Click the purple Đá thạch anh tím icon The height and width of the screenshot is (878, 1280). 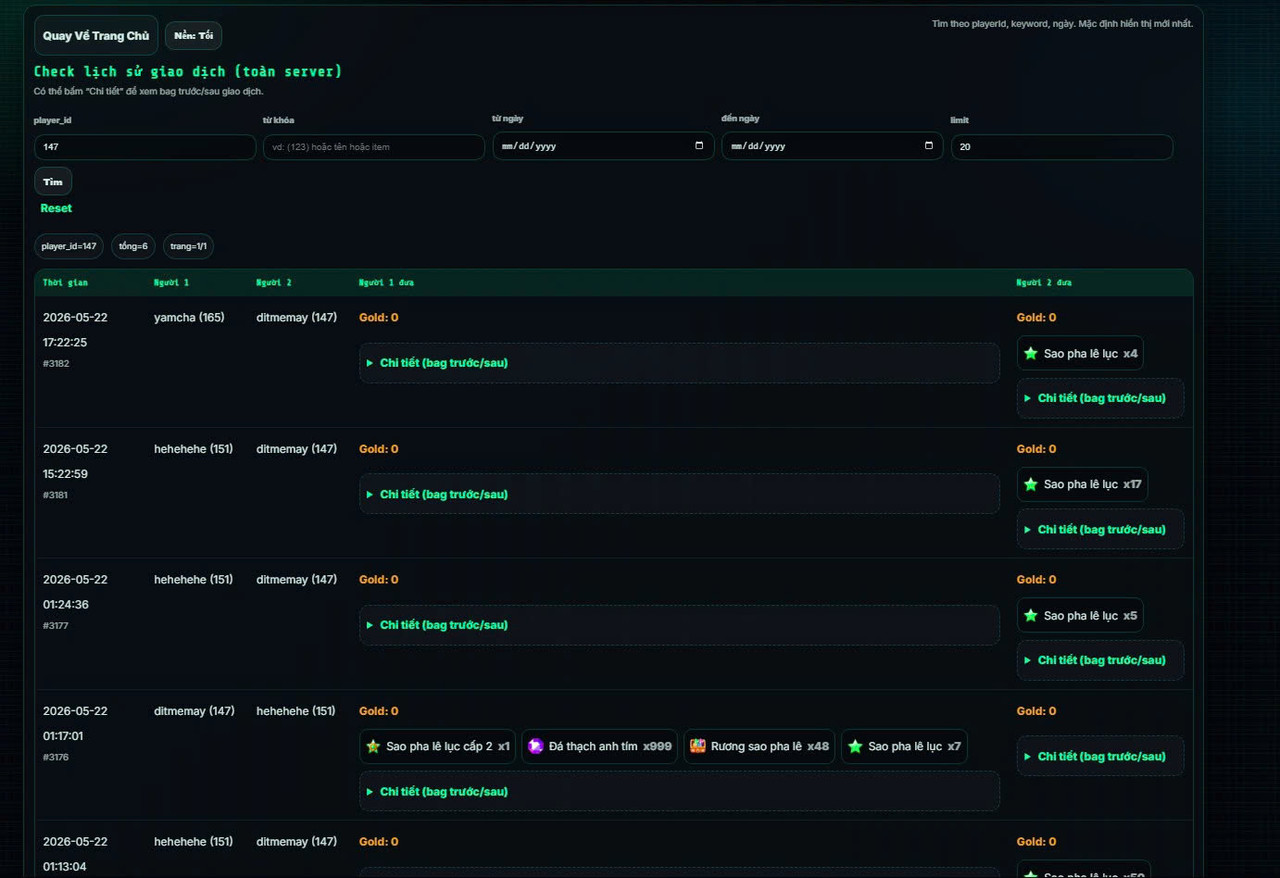pyautogui.click(x=535, y=746)
